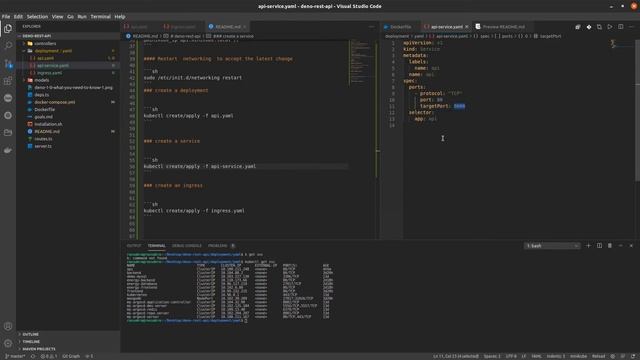
Task: Open the Source Control view
Action: coord(8,63)
